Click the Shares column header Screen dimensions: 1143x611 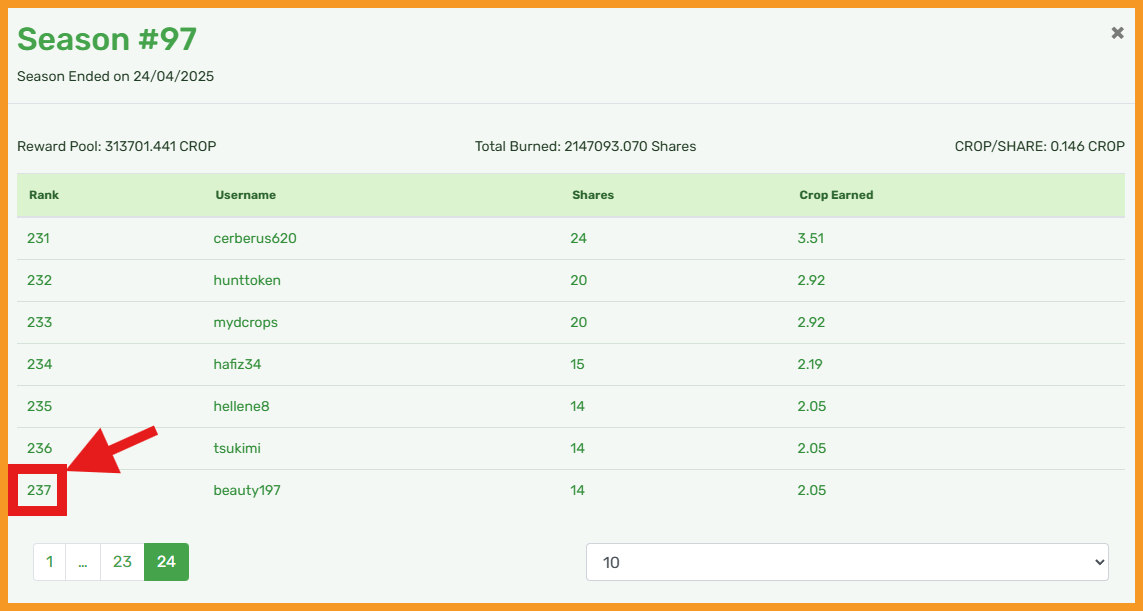tap(593, 195)
